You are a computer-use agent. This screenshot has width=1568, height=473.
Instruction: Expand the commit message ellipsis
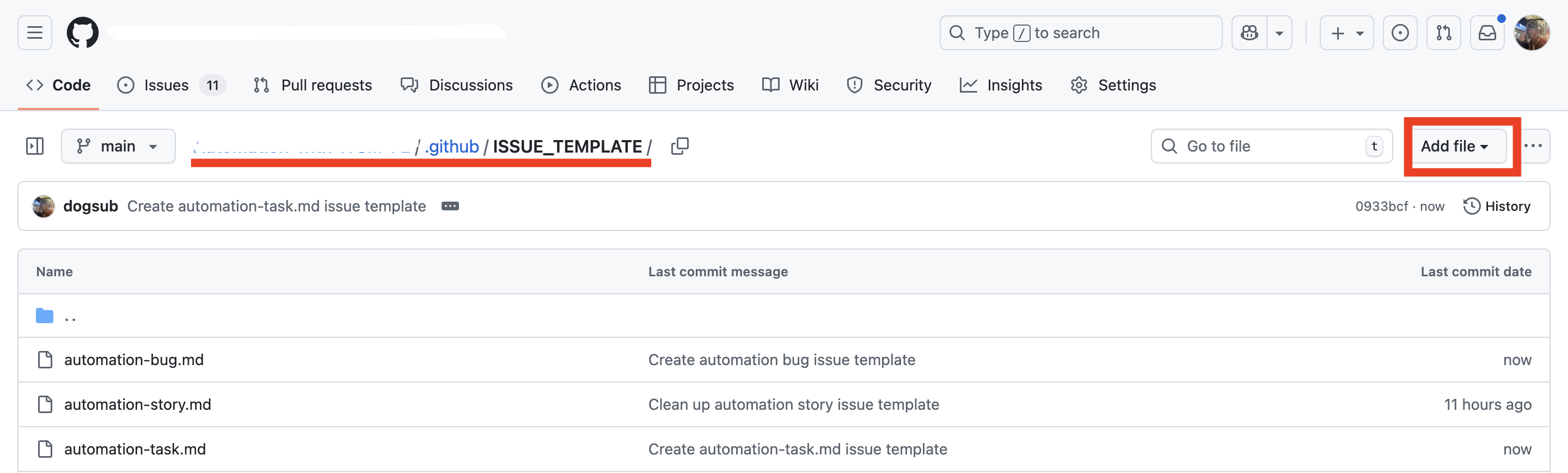pyautogui.click(x=450, y=207)
